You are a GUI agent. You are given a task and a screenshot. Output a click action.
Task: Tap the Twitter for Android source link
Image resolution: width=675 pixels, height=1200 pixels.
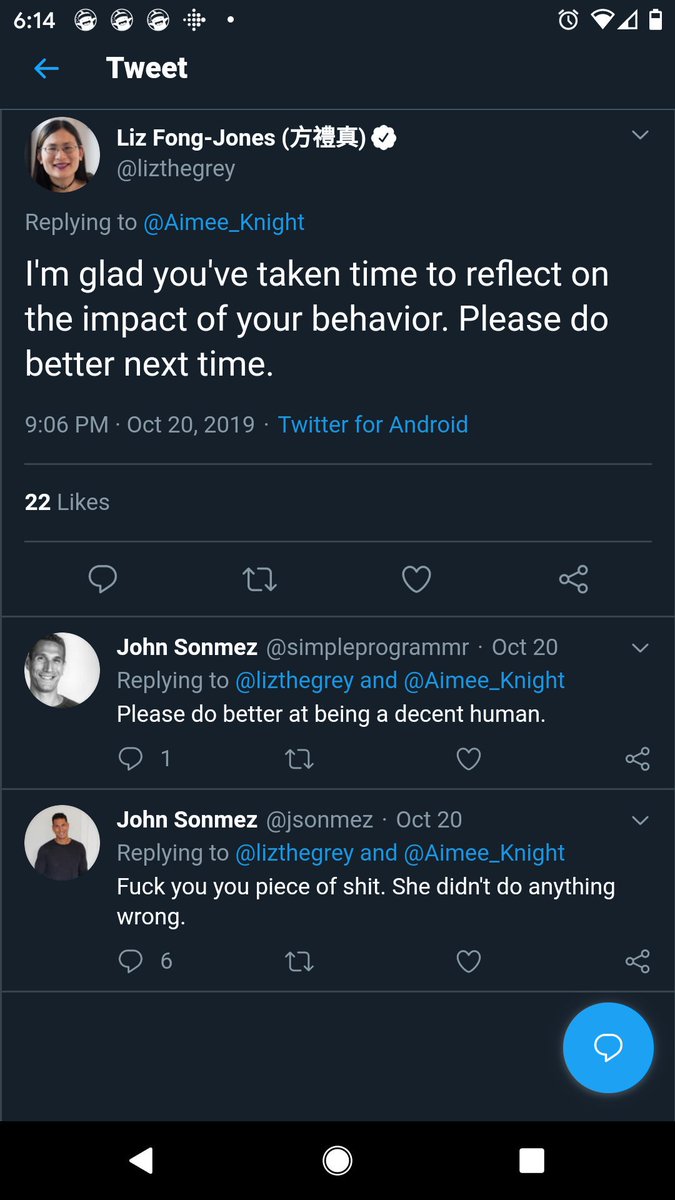click(x=373, y=424)
